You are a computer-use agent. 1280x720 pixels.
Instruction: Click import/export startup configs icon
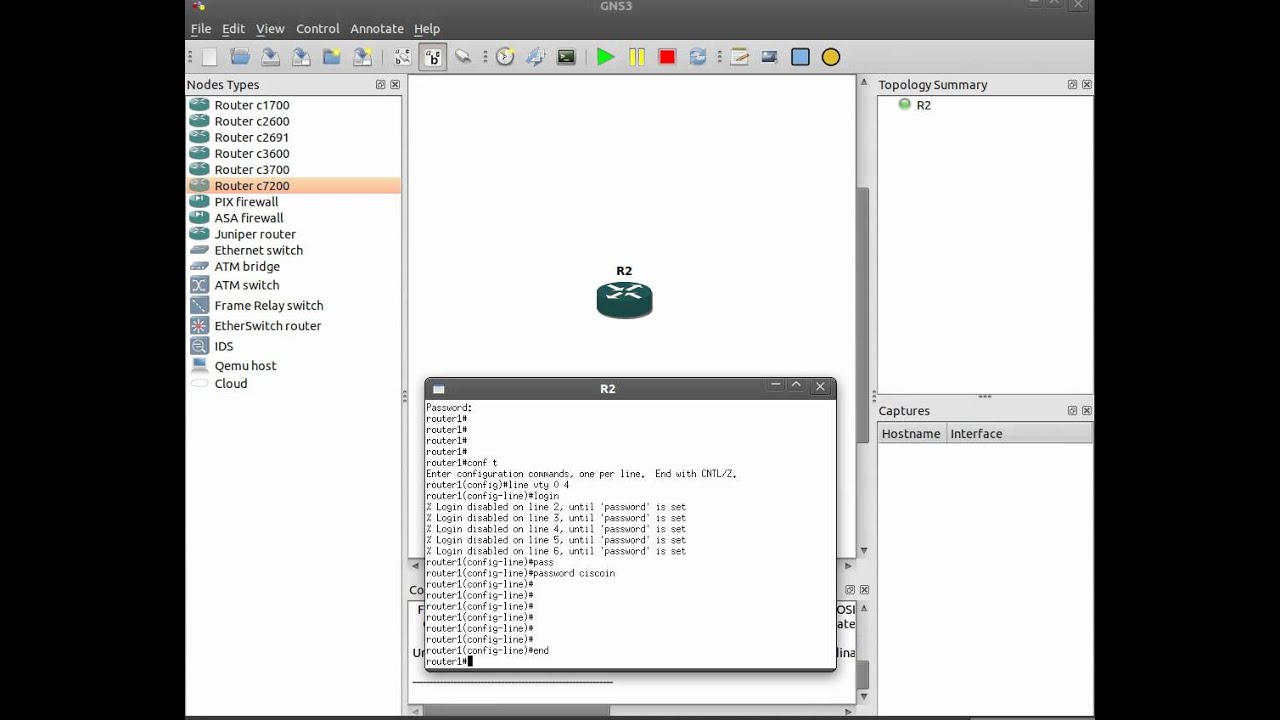point(536,57)
